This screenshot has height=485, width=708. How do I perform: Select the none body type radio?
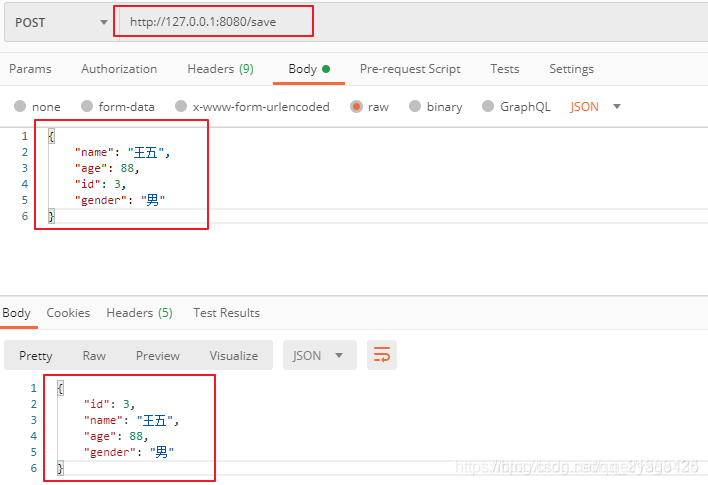point(20,106)
